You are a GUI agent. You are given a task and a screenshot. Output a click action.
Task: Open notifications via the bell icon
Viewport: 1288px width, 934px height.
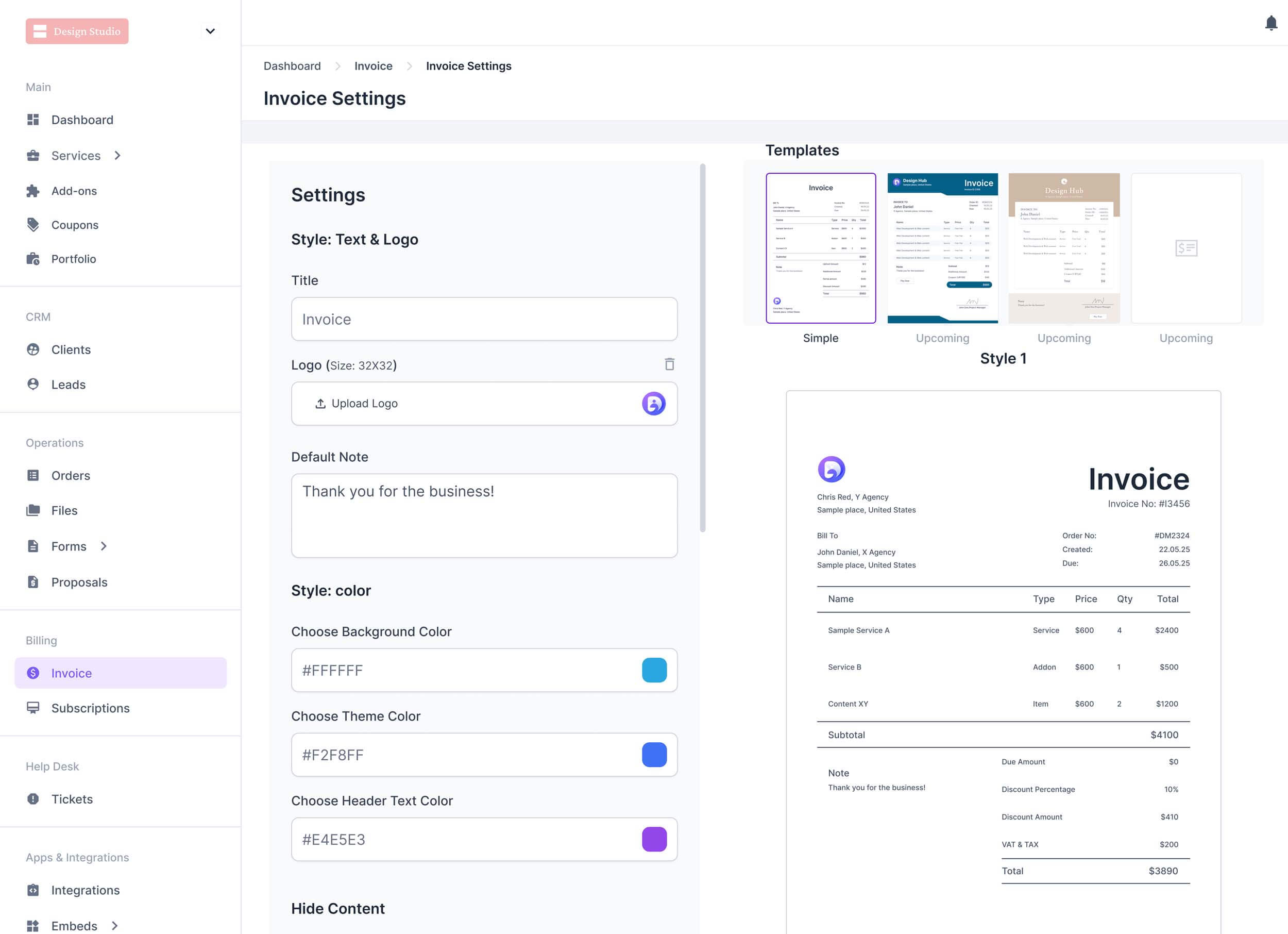pos(1271,23)
